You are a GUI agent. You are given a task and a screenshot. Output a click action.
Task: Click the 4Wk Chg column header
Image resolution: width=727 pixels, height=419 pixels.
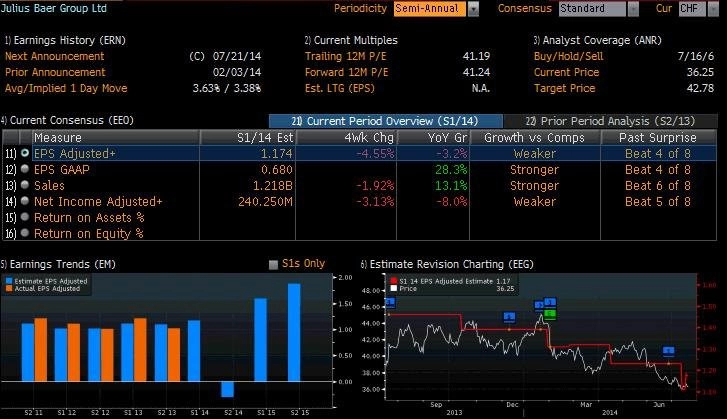(346, 138)
